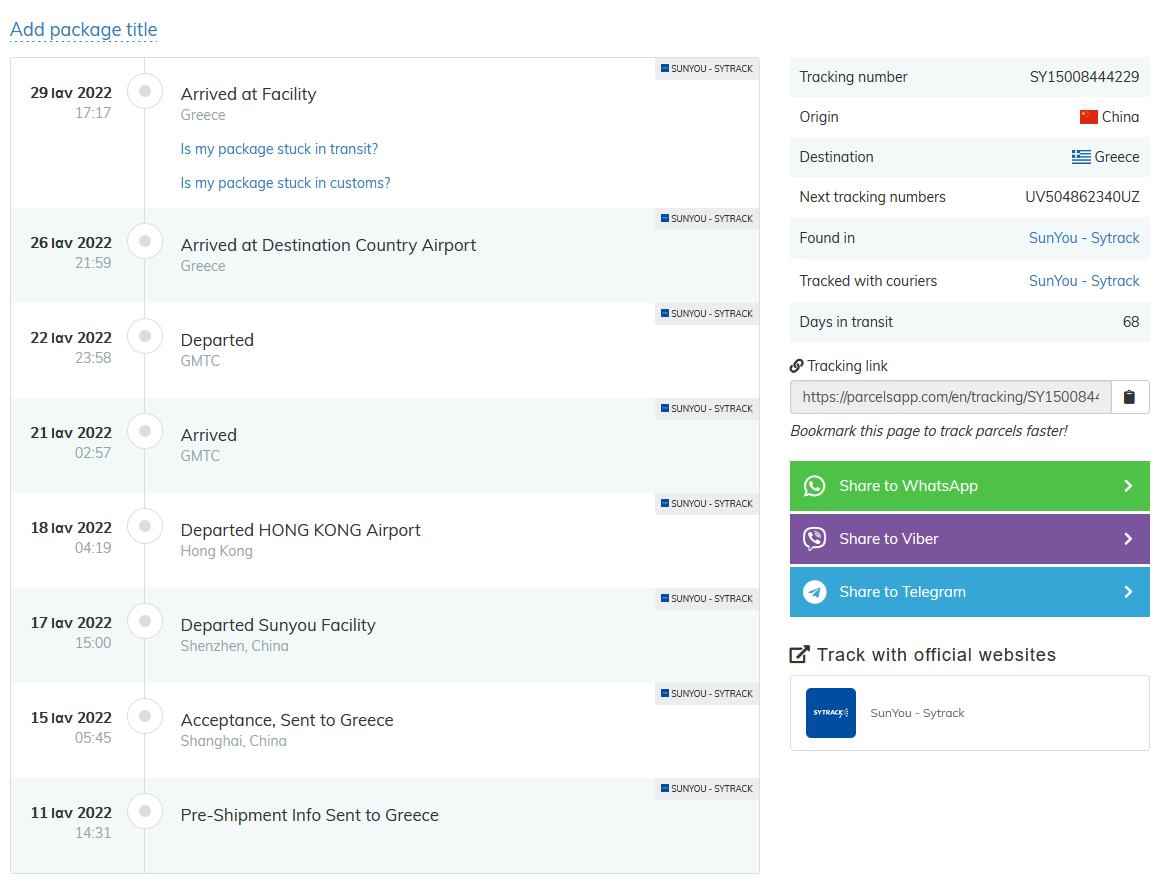Click 'Destination' label in info table
The height and width of the screenshot is (889, 1175).
point(836,157)
